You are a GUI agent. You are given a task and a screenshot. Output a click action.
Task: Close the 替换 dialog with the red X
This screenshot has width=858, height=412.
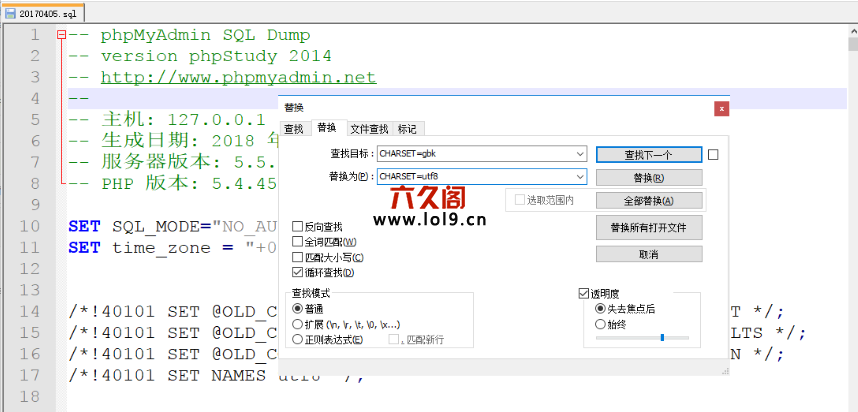tap(721, 107)
